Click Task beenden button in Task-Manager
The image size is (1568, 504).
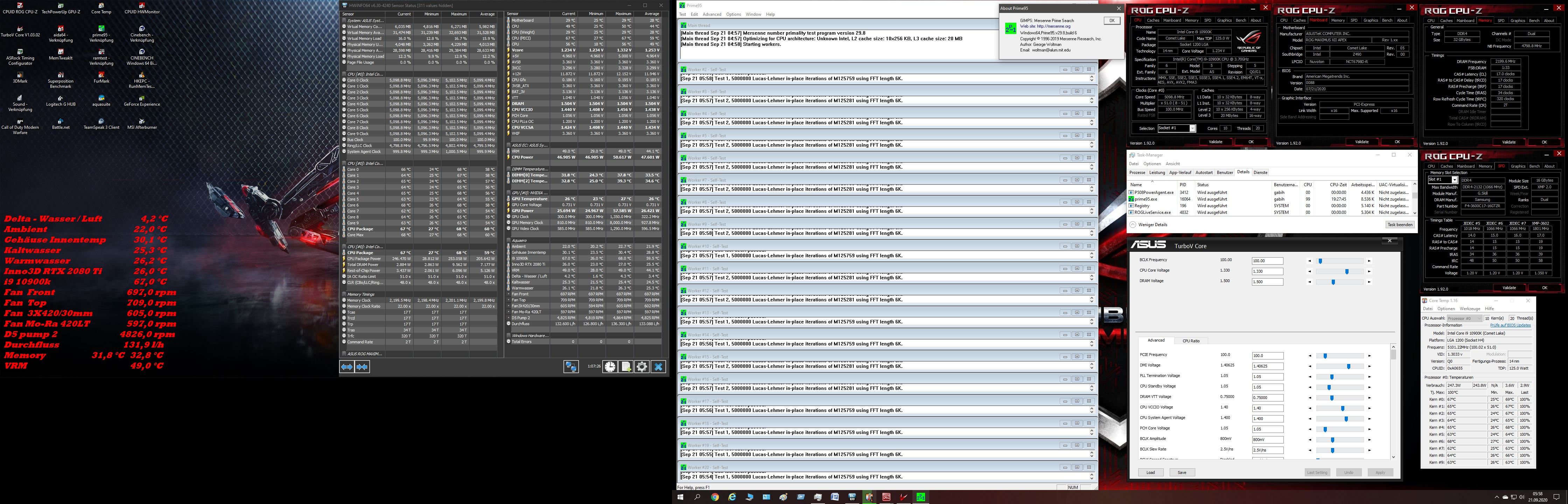[x=1399, y=225]
